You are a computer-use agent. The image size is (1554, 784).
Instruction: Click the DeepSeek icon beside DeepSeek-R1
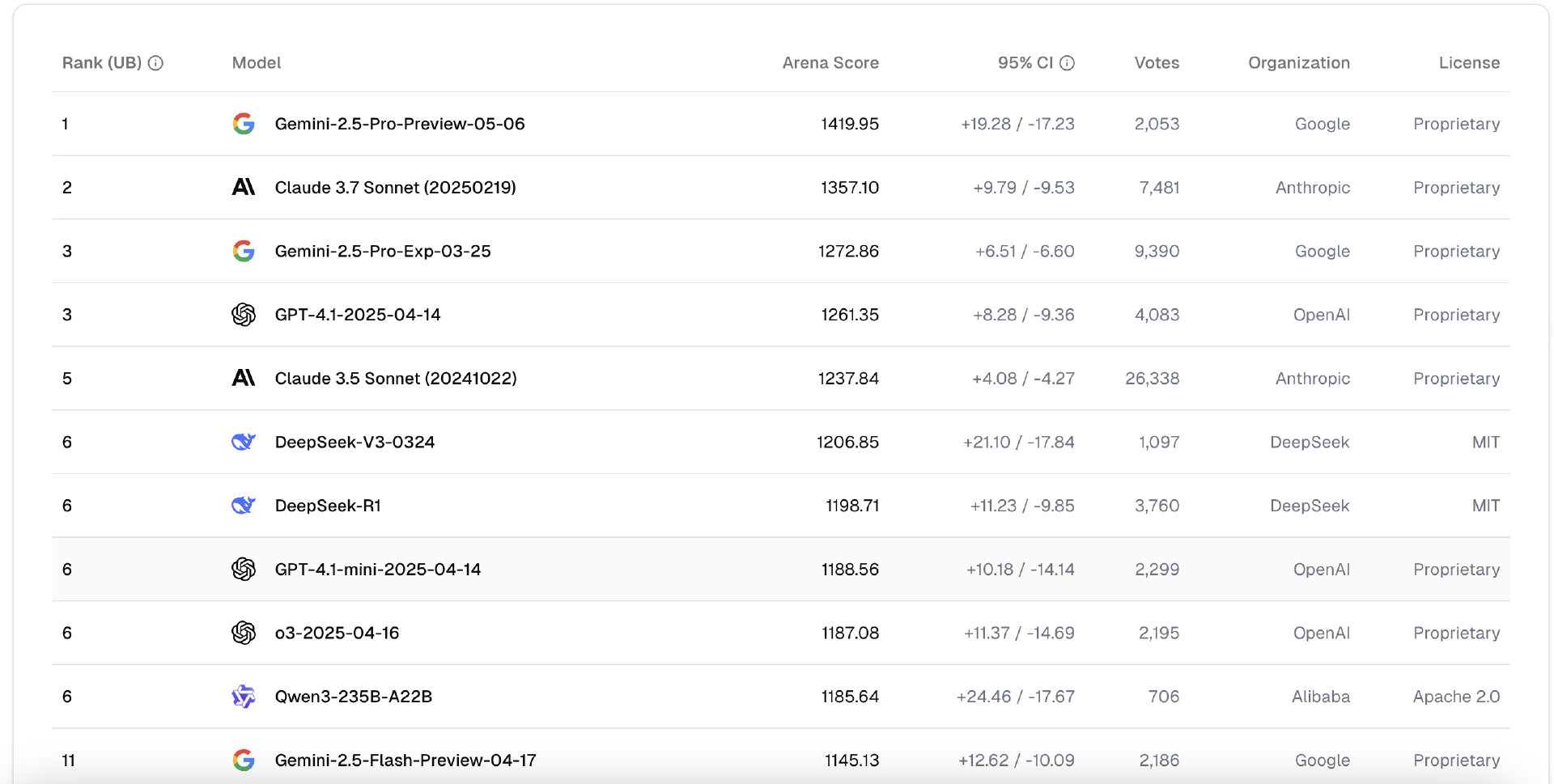point(244,506)
